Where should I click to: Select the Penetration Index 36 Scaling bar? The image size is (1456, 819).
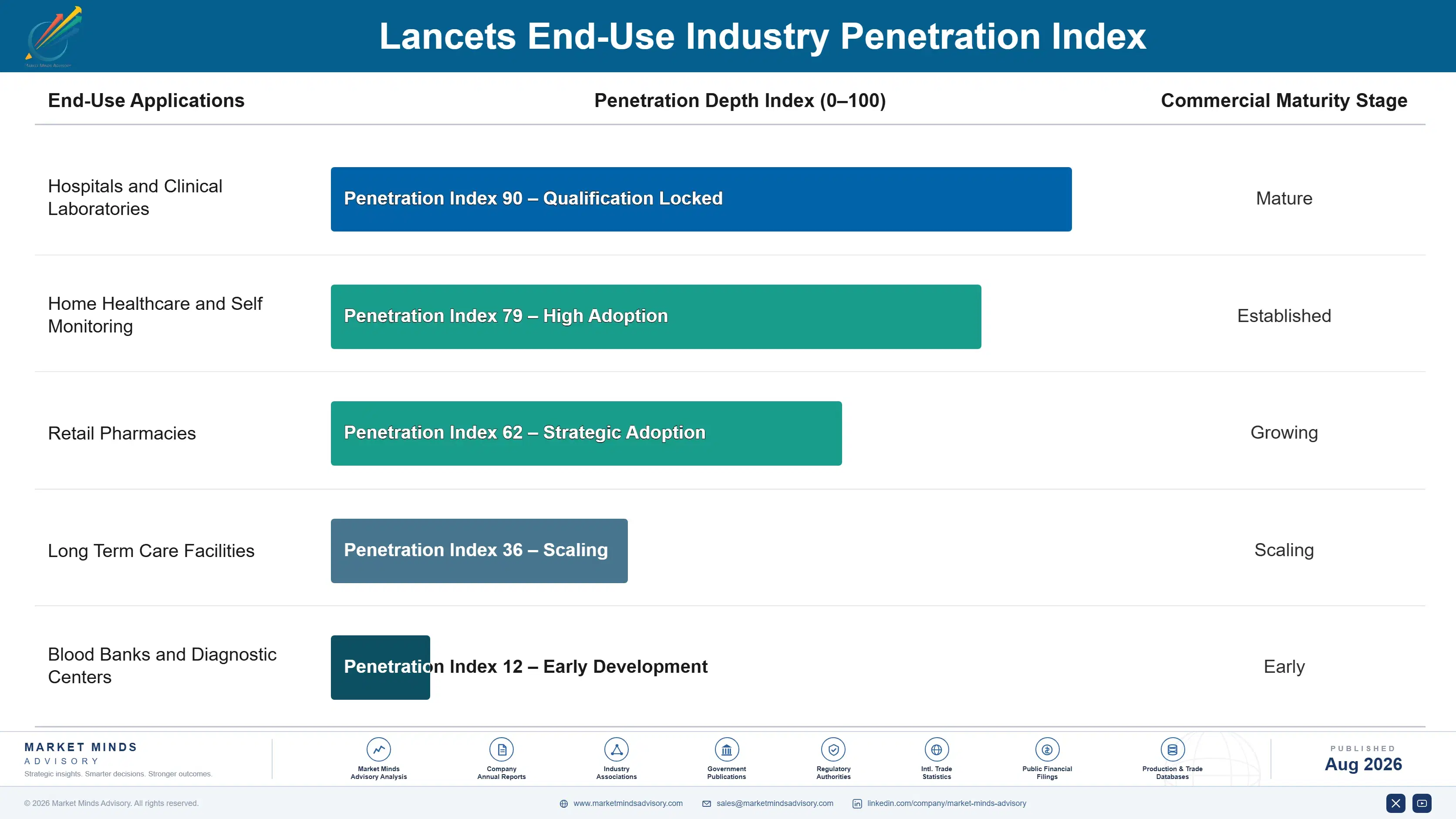point(479,550)
